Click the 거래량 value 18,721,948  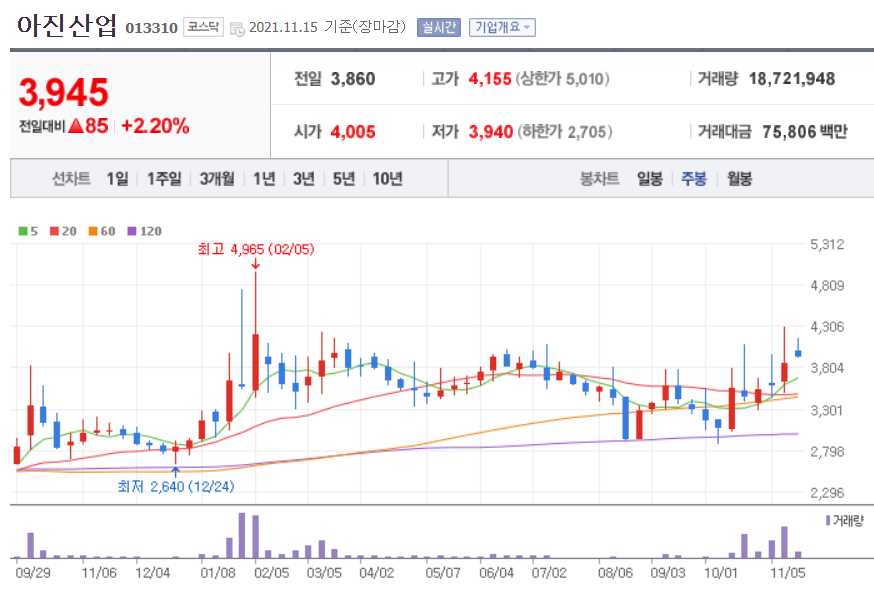click(792, 79)
